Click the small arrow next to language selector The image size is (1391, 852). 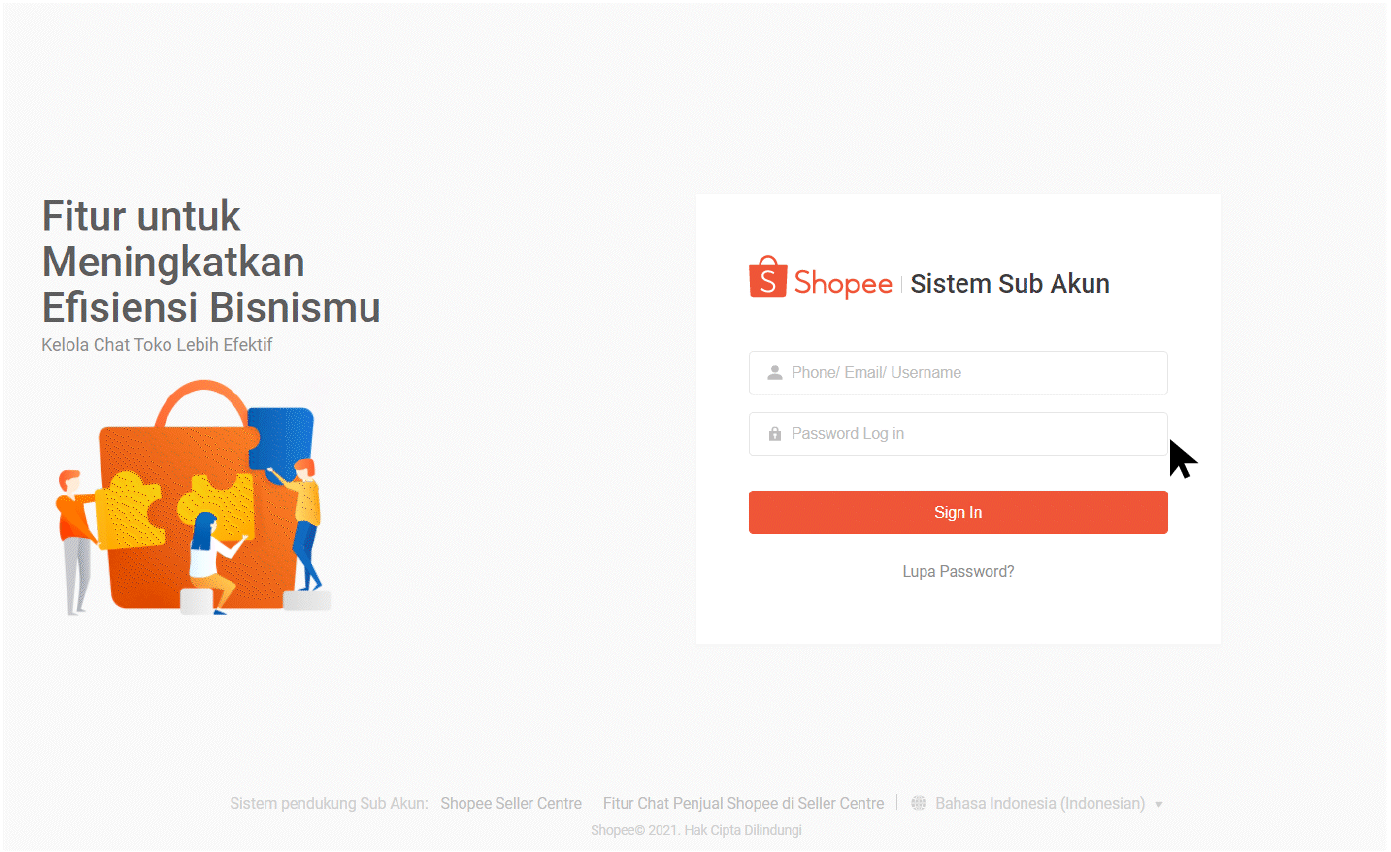point(1159,805)
